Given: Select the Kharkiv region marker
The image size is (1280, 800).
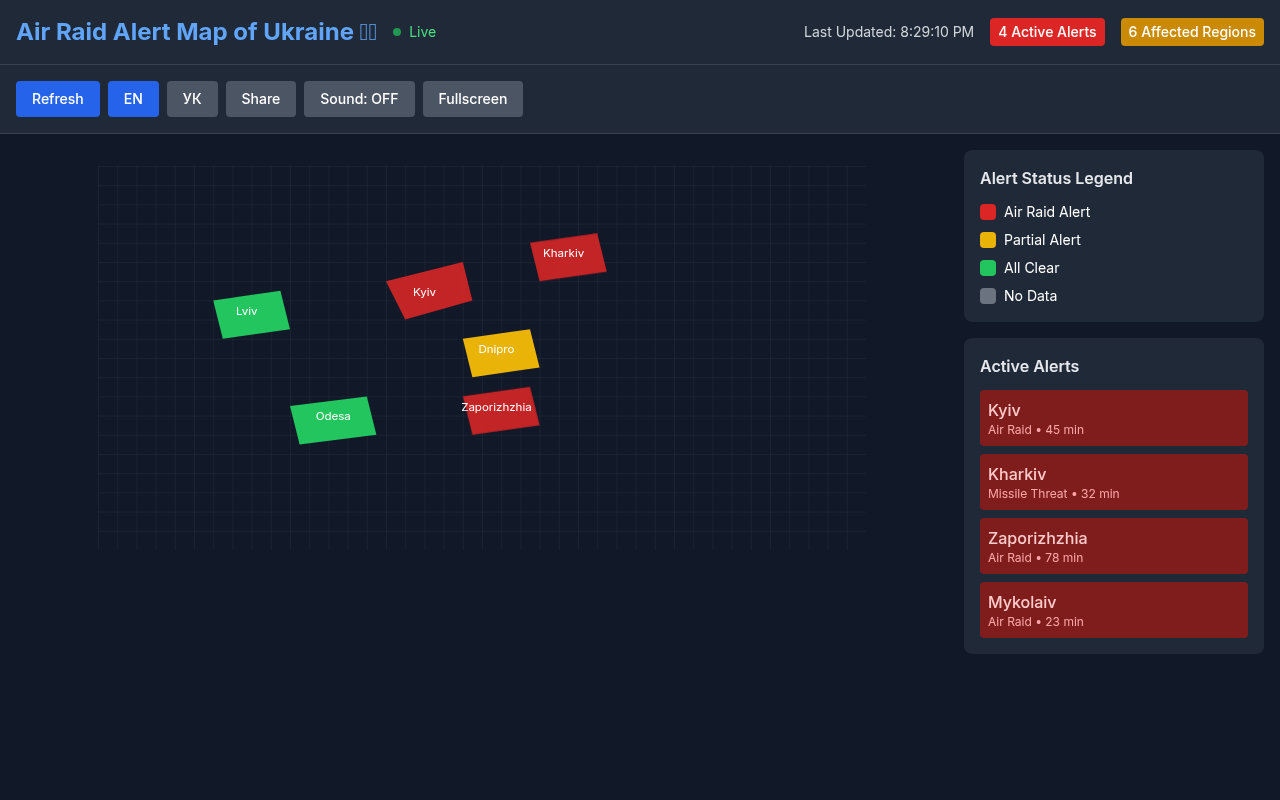Looking at the screenshot, I should pos(568,257).
